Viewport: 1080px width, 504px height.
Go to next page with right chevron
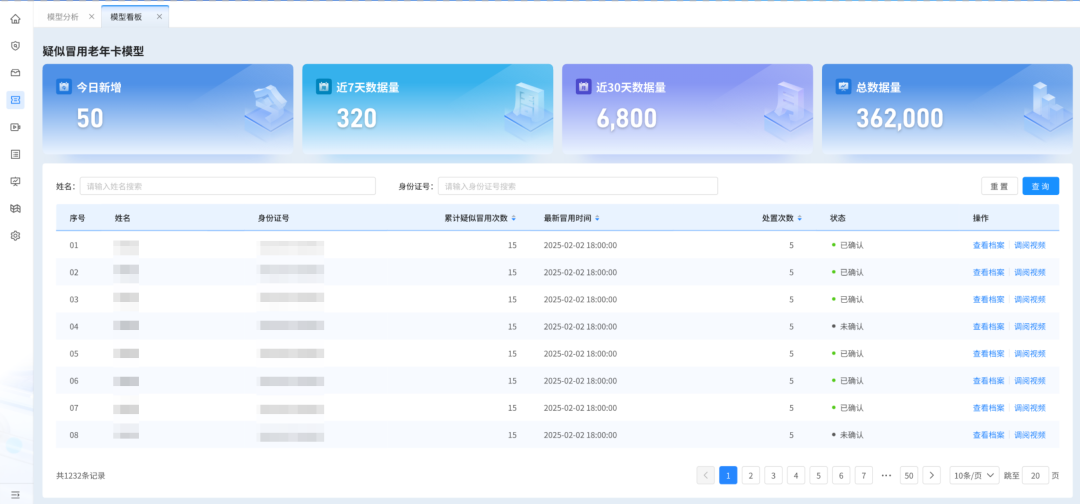(931, 475)
